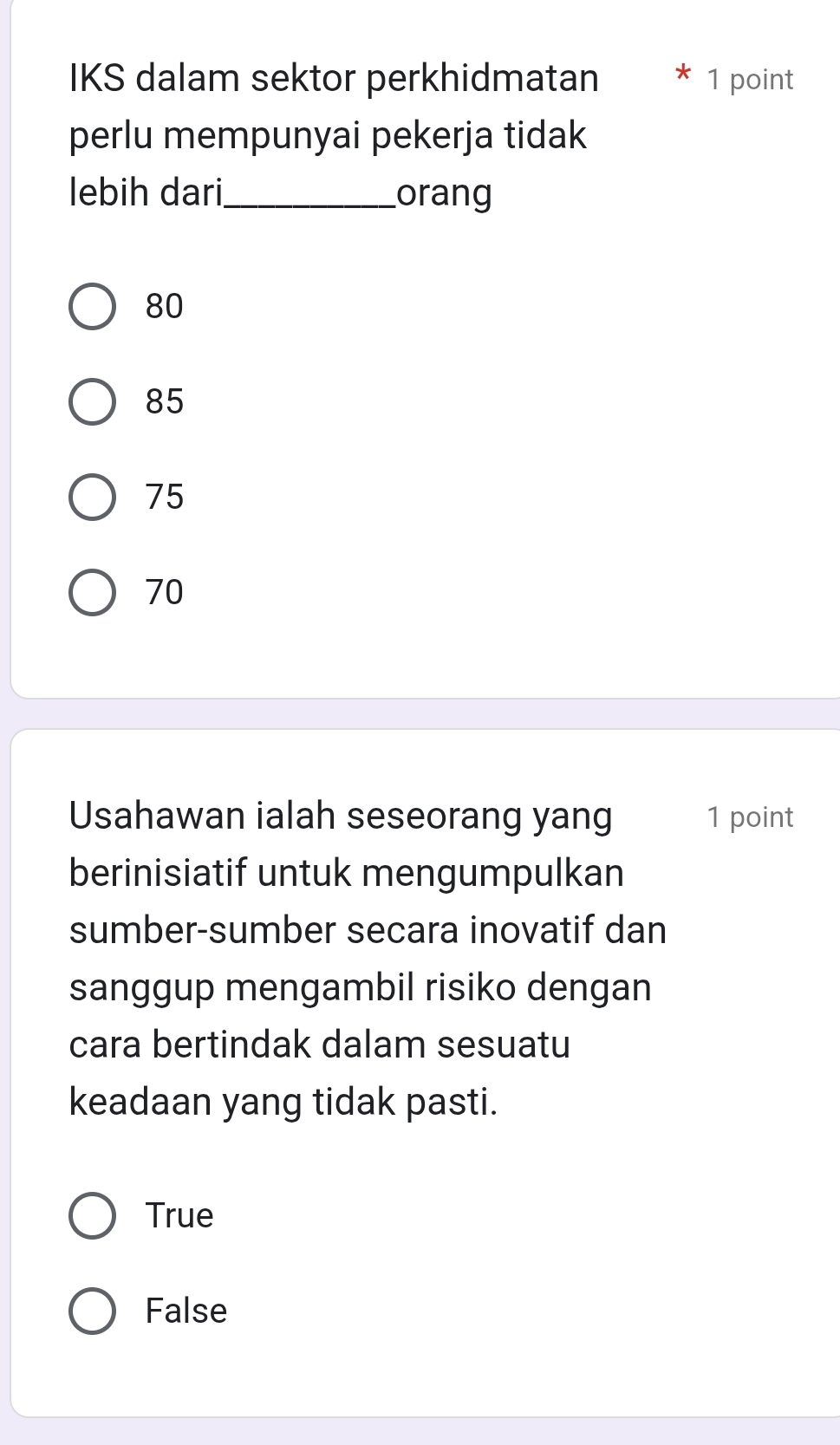Click the "False" option label text

[186, 1312]
